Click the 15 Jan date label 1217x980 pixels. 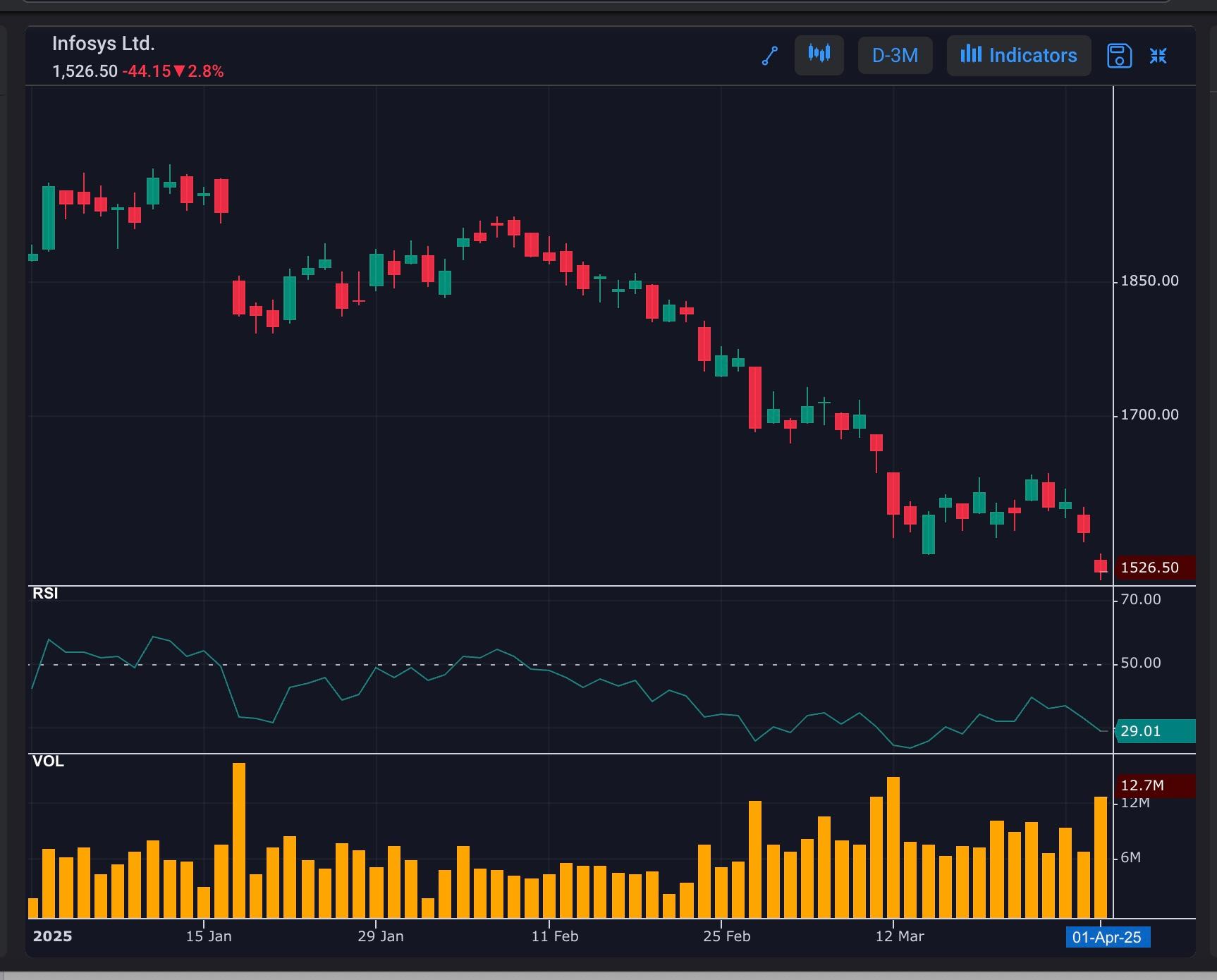click(209, 936)
